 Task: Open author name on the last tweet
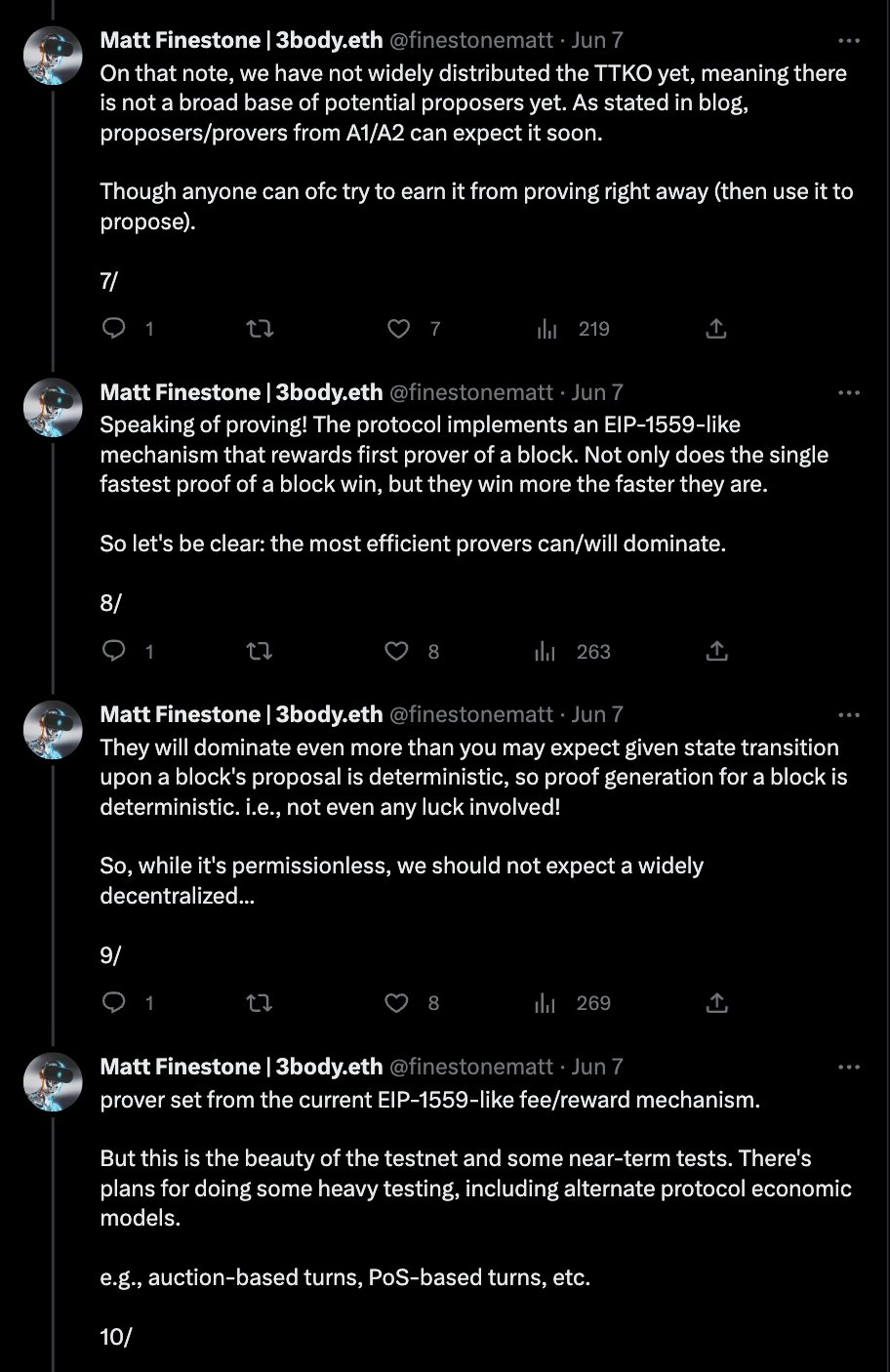[x=241, y=1067]
